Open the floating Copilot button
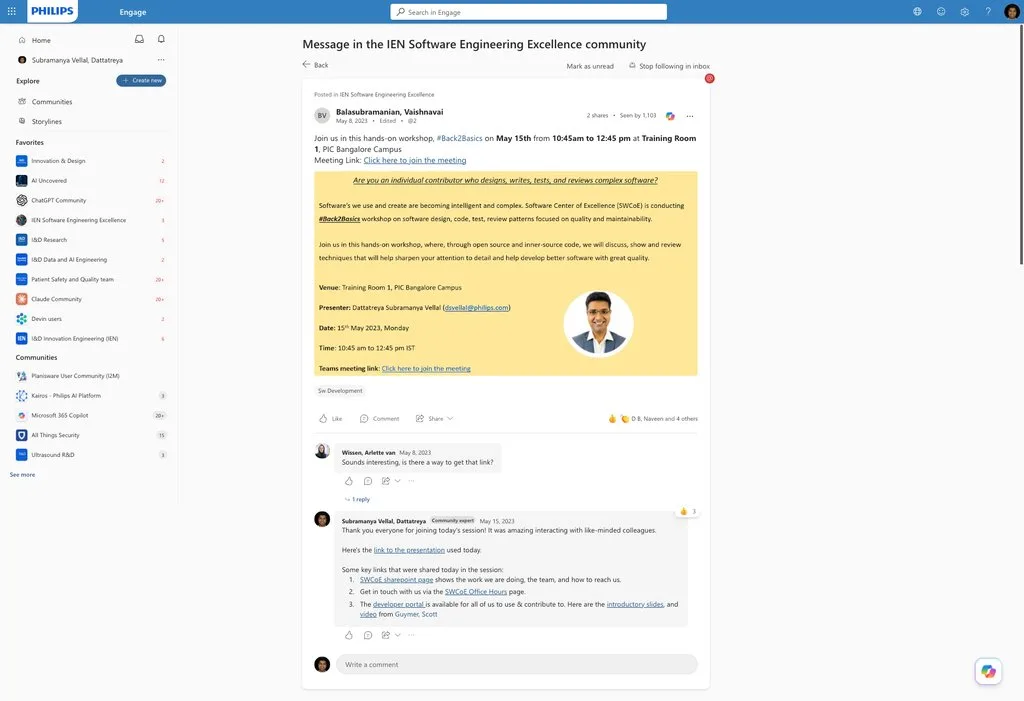The image size is (1024, 701). point(988,671)
